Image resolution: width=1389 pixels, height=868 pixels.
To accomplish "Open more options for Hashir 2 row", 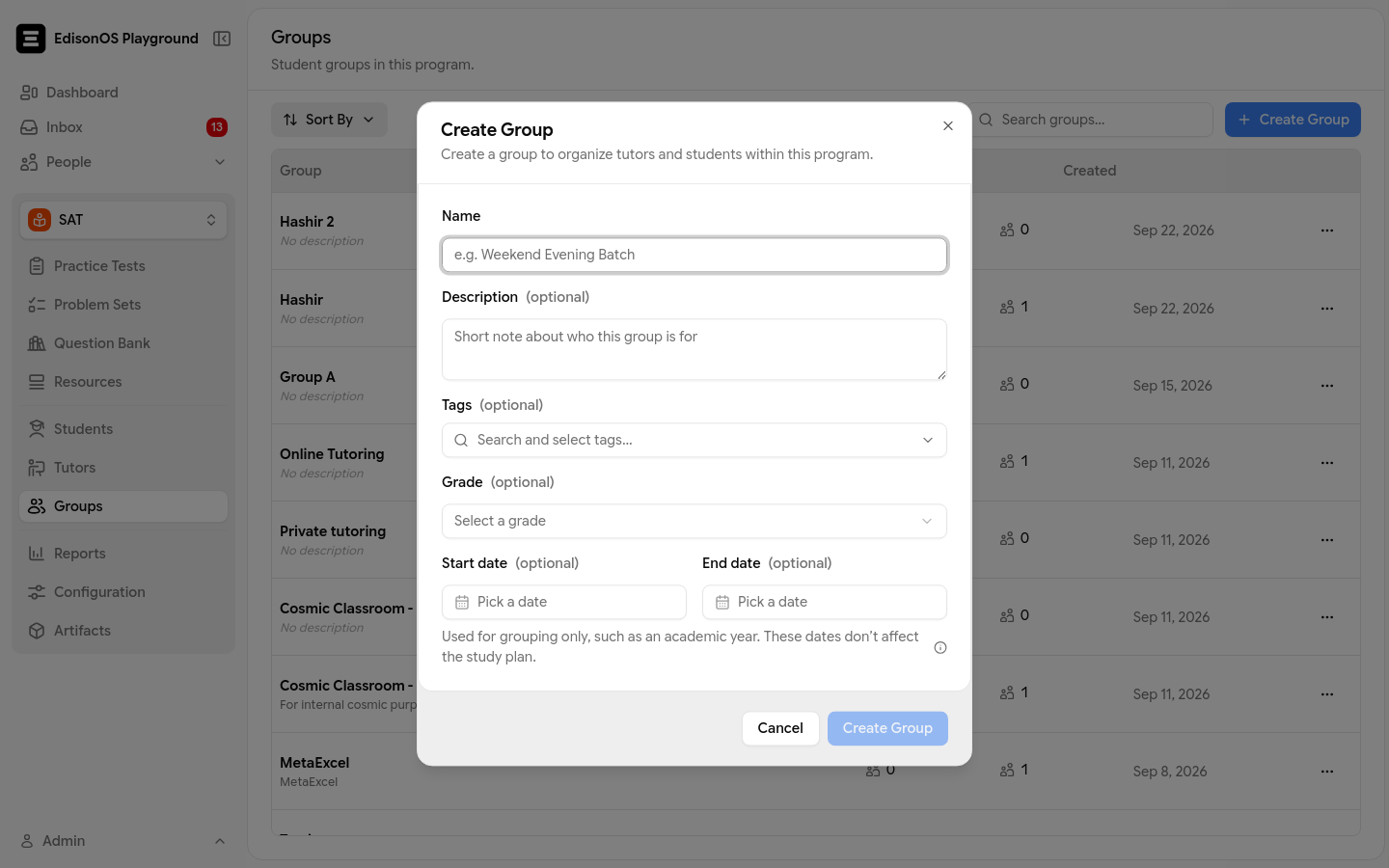I will [1327, 231].
